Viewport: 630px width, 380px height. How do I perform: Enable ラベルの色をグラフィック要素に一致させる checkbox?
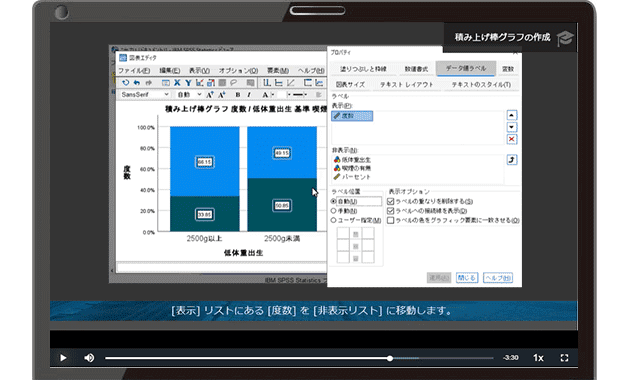(390, 220)
